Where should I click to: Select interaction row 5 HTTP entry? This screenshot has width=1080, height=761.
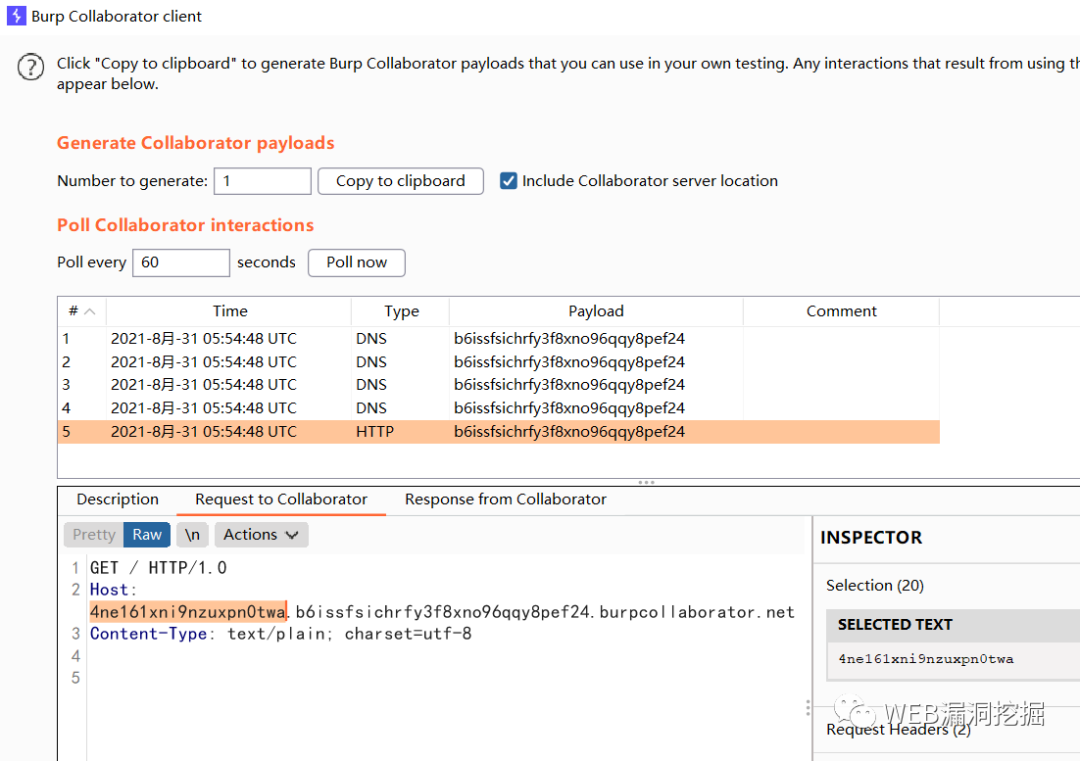point(499,432)
